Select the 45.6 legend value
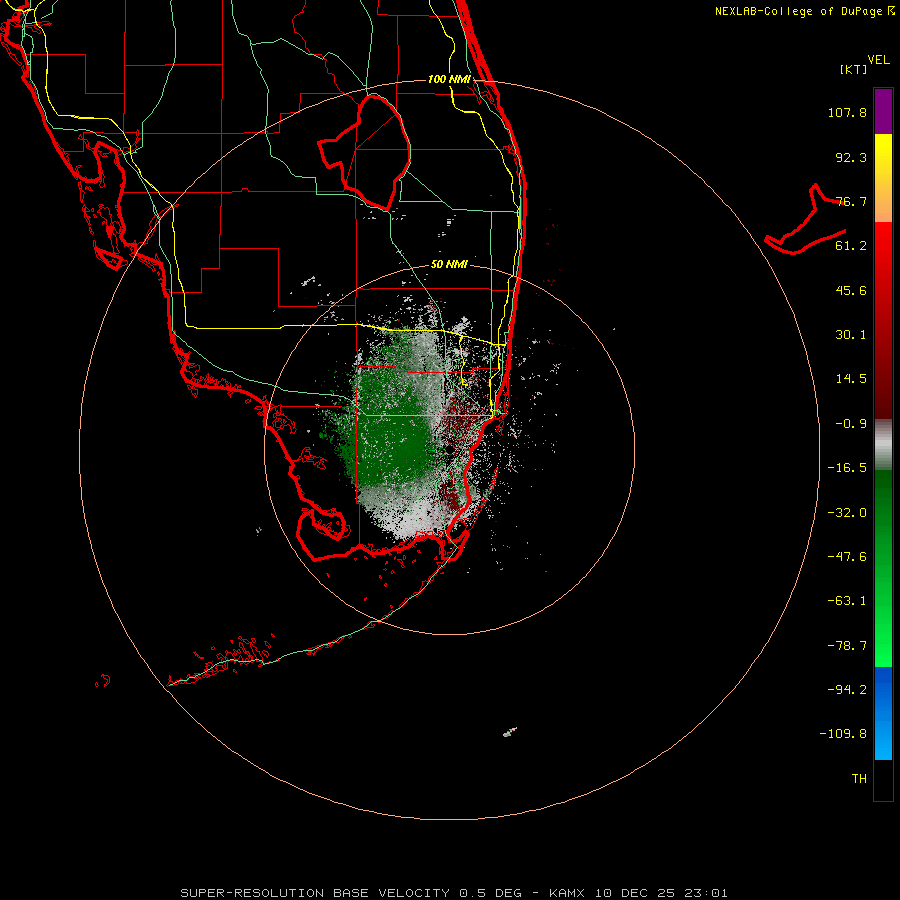 click(851, 290)
